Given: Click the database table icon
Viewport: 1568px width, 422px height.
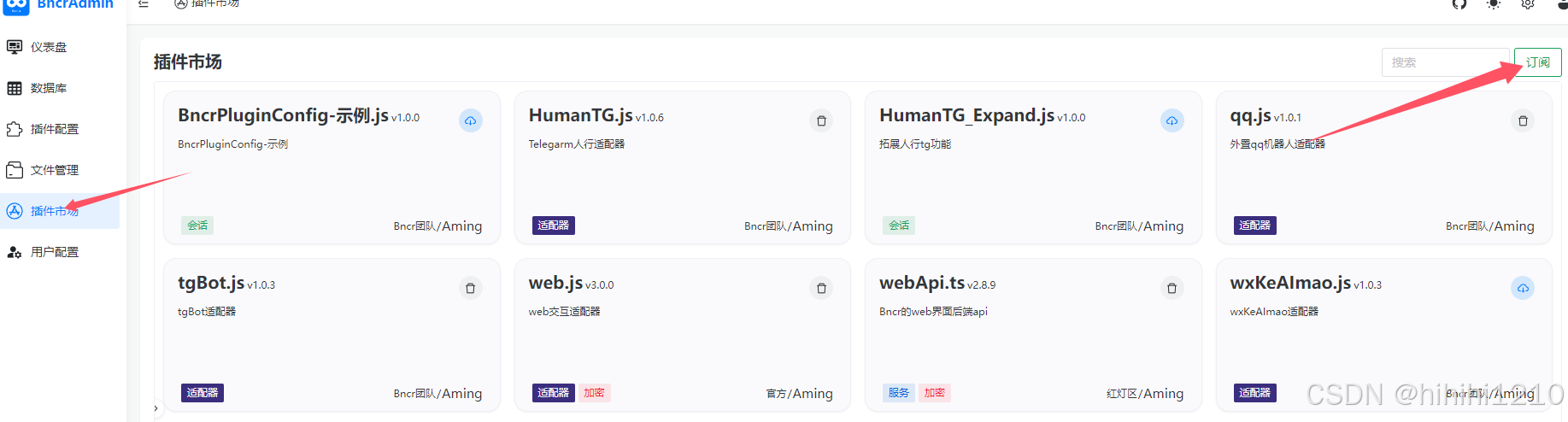Looking at the screenshot, I should tap(15, 88).
